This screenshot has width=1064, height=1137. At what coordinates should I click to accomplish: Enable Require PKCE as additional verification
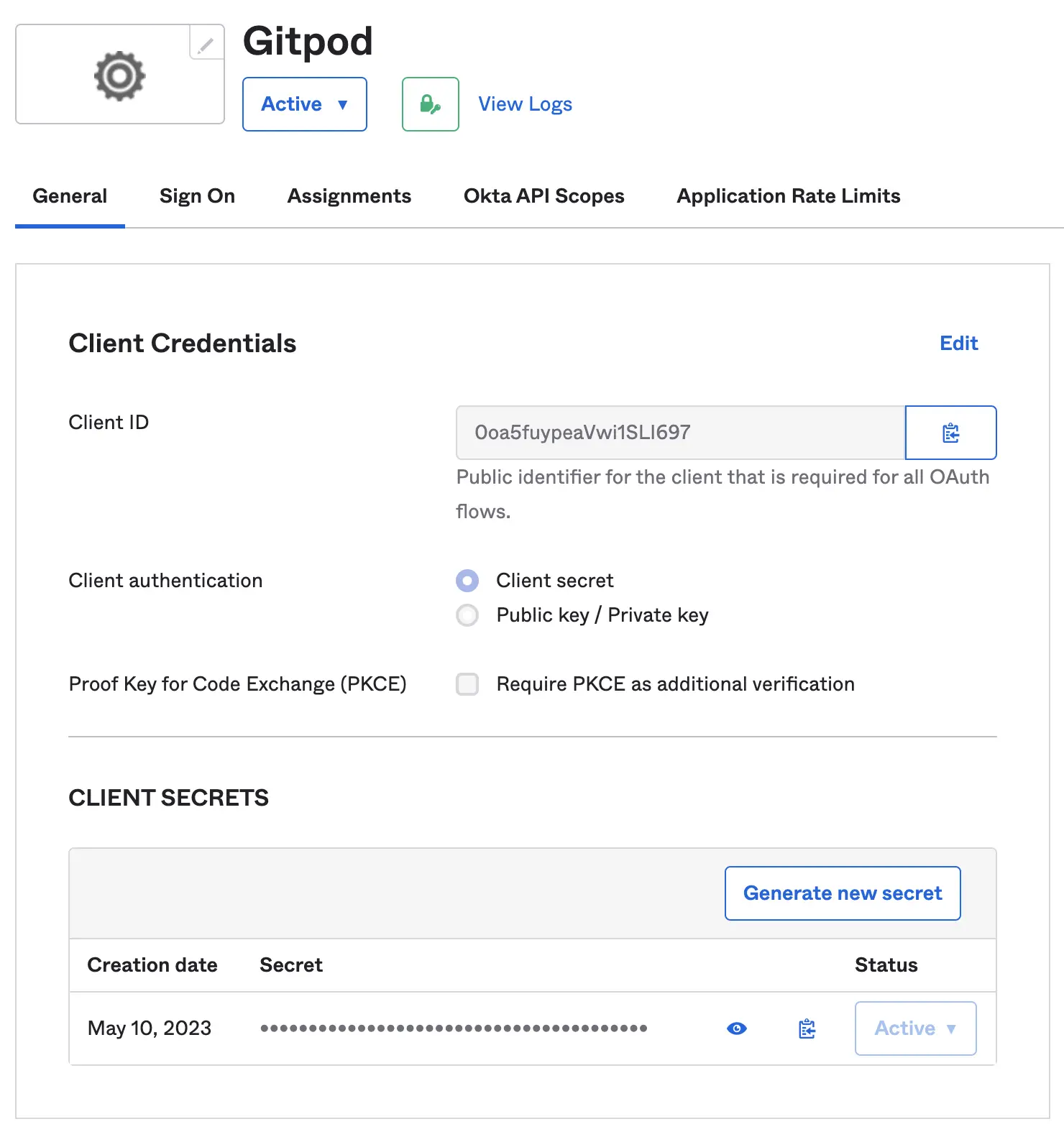(467, 684)
